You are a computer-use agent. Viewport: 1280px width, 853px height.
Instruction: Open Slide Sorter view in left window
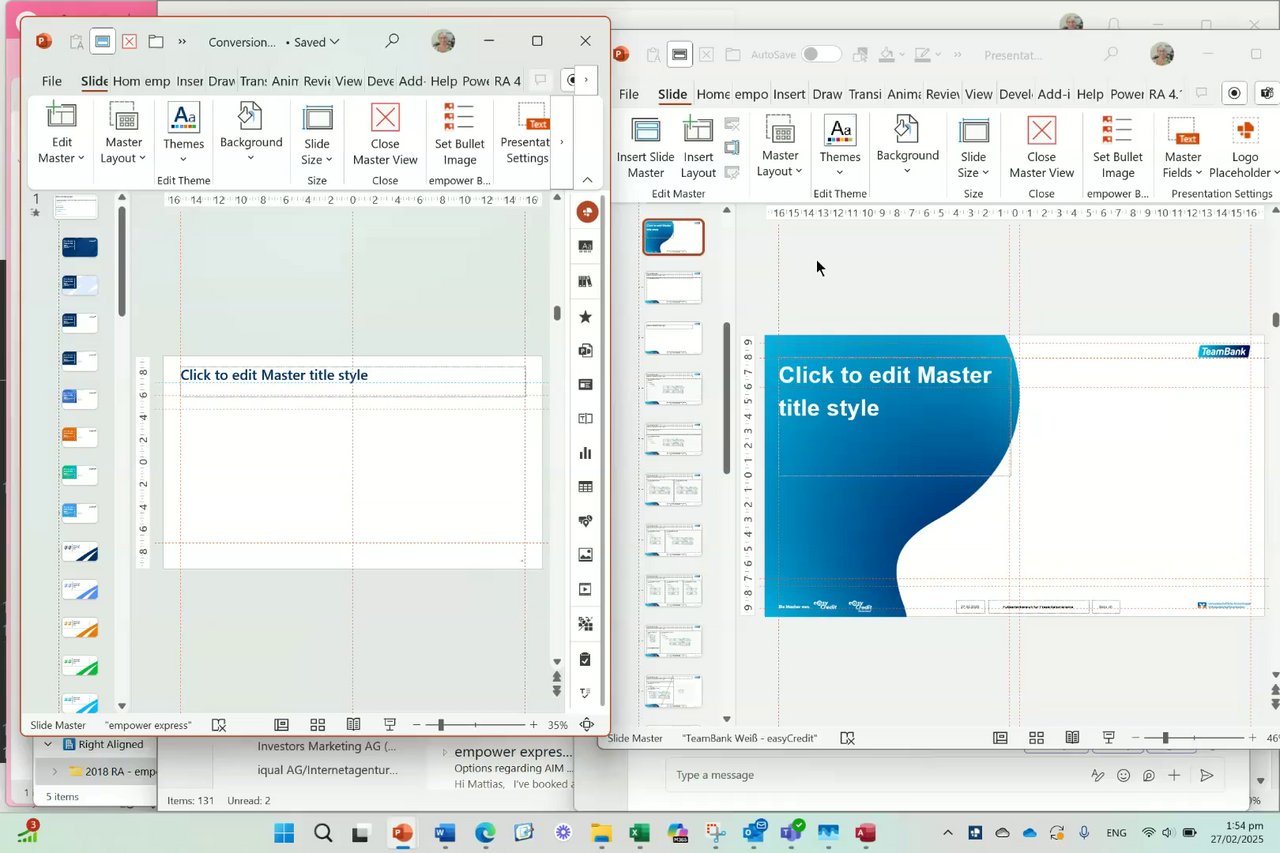pos(317,725)
